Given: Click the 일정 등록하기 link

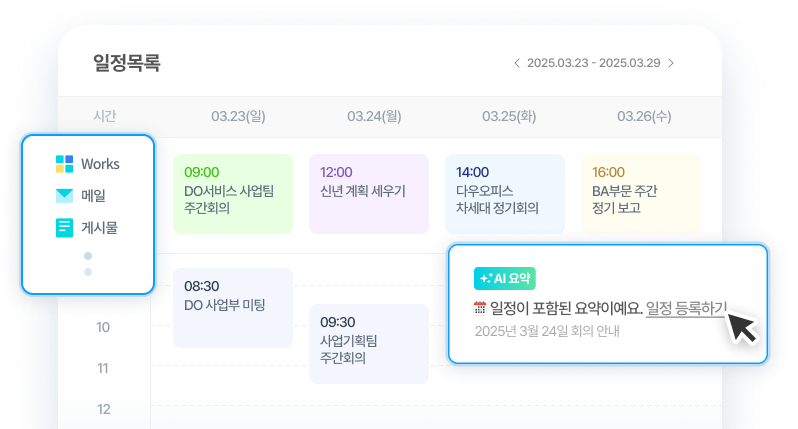Looking at the screenshot, I should click(x=687, y=308).
